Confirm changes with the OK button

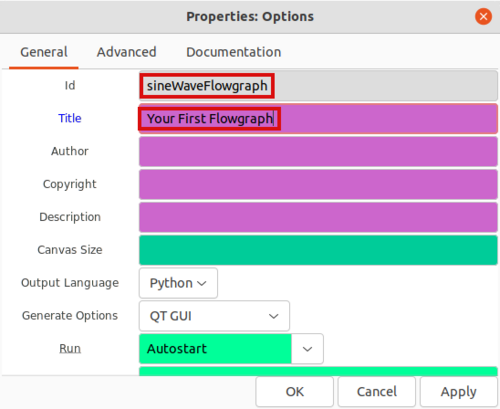click(x=295, y=392)
